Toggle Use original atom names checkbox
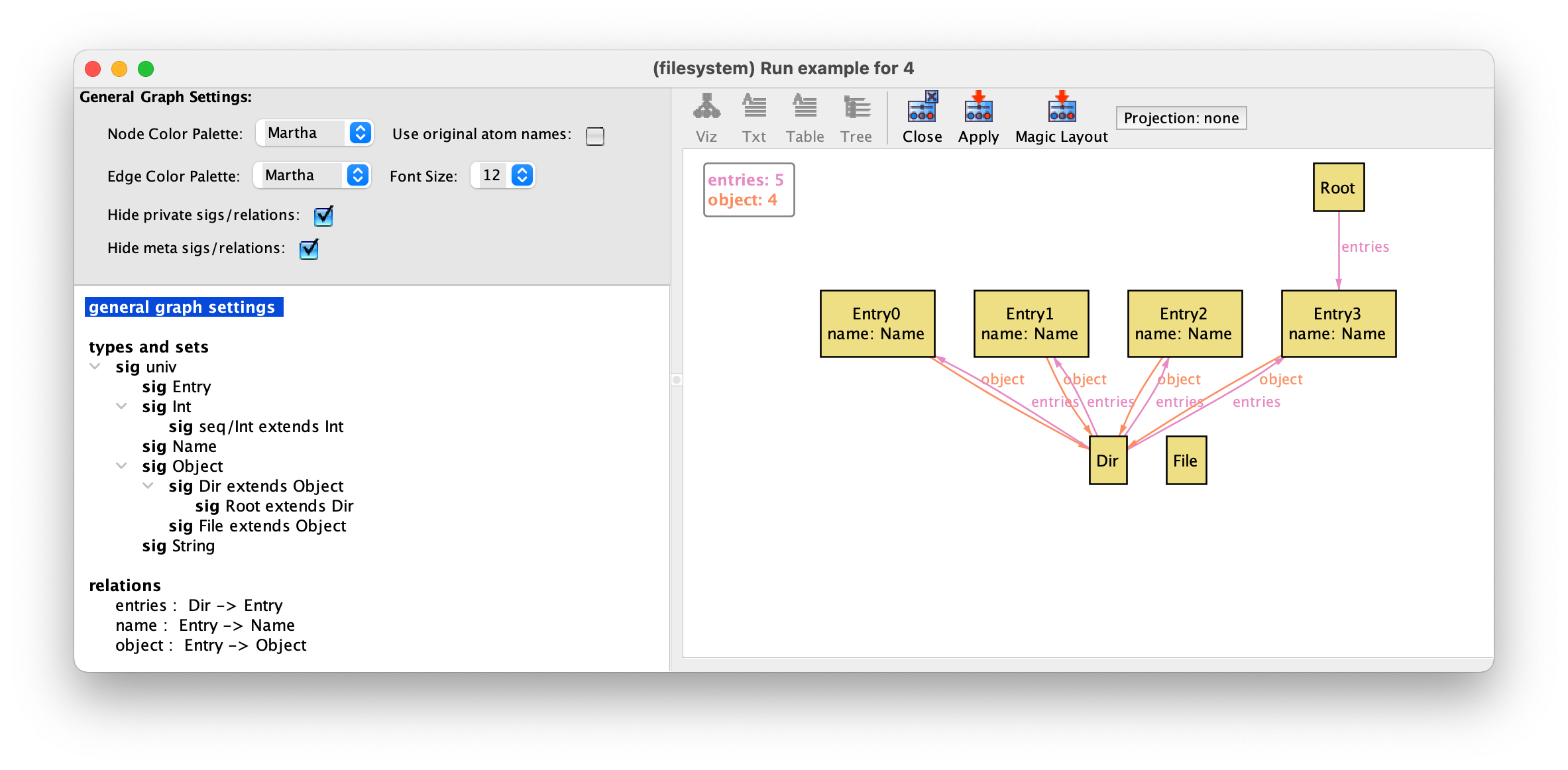Viewport: 1568px width, 770px height. click(595, 137)
